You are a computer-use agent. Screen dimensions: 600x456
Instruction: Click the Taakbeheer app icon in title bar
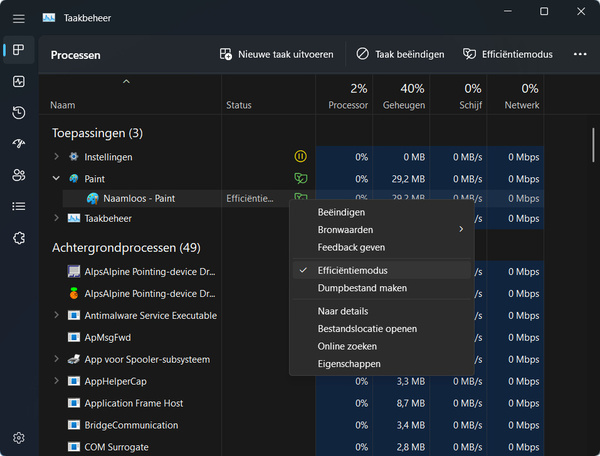[x=49, y=18]
